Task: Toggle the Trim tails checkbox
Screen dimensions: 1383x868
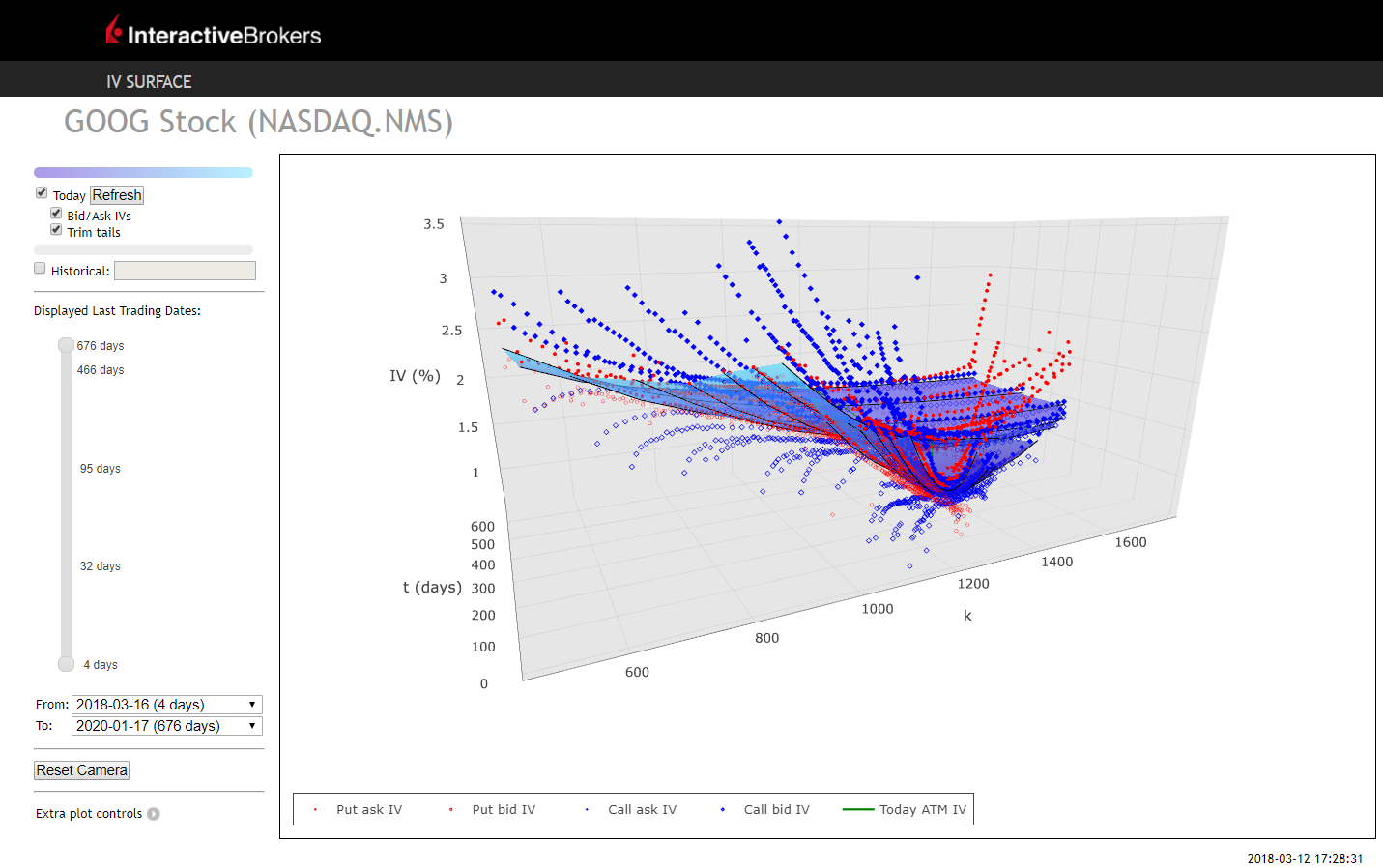Action: (56, 230)
